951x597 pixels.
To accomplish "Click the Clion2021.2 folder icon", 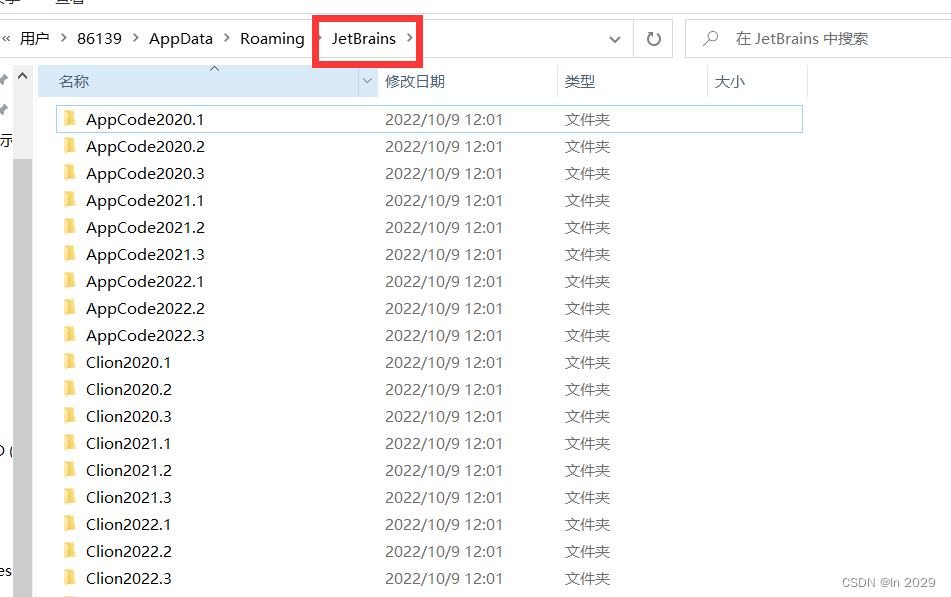I will pos(70,470).
